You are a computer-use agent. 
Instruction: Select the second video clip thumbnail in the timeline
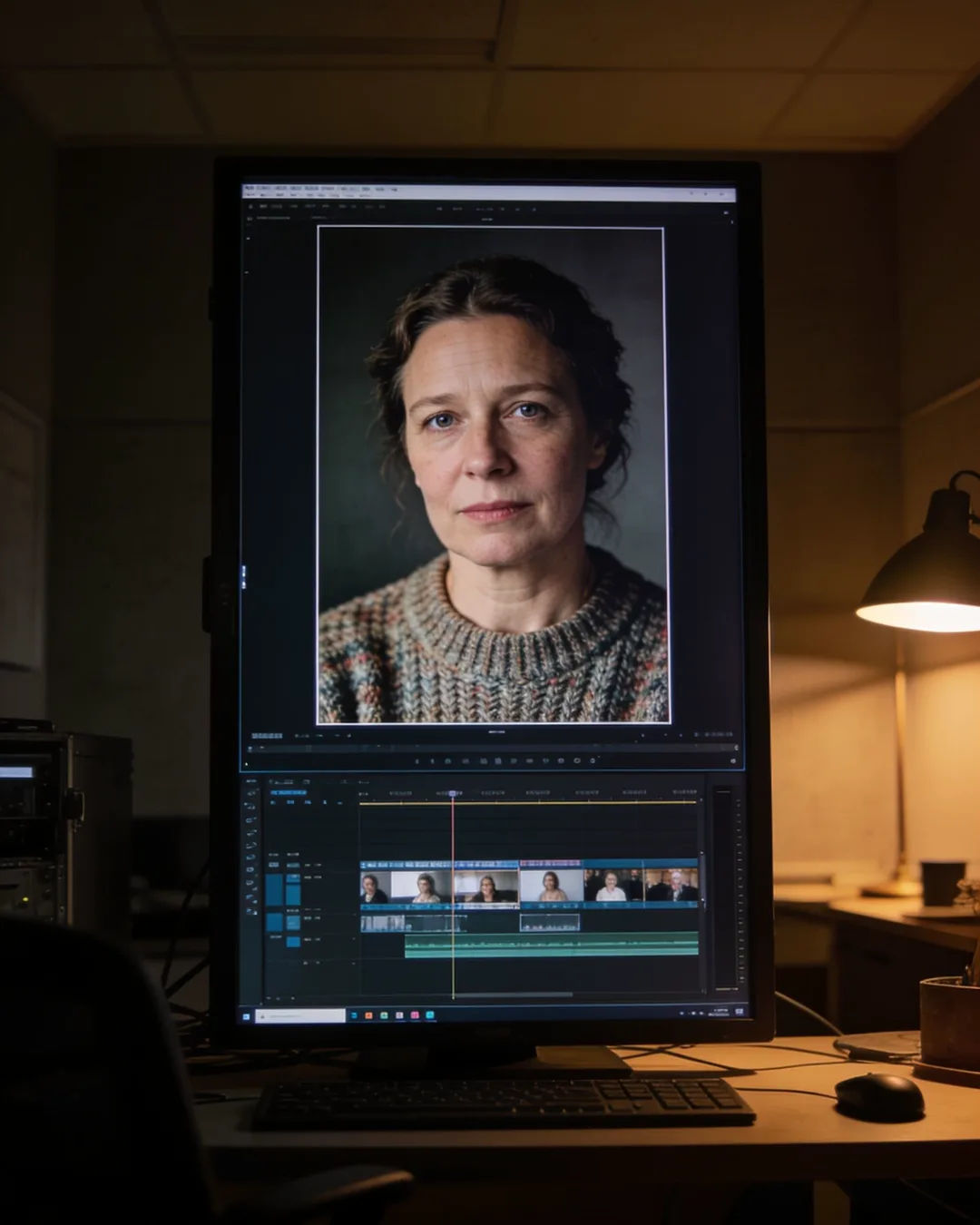[421, 887]
